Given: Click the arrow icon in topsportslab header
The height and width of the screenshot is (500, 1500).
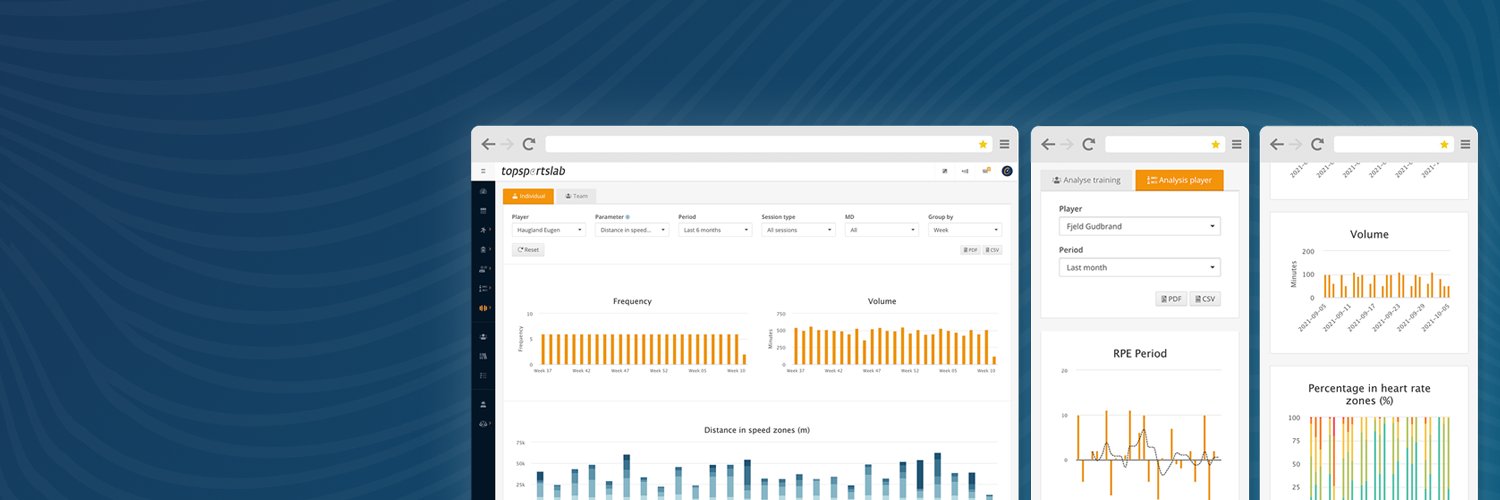Looking at the screenshot, I should pos(945,171).
